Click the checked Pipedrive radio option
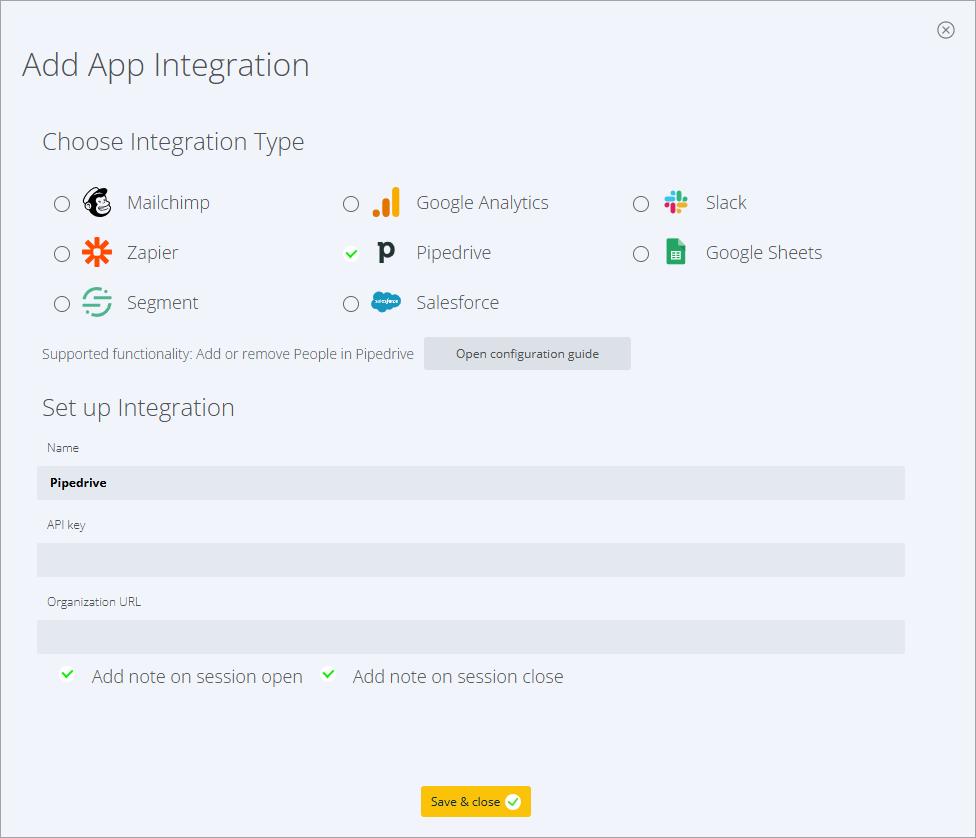Viewport: 976px width, 838px height. click(351, 253)
